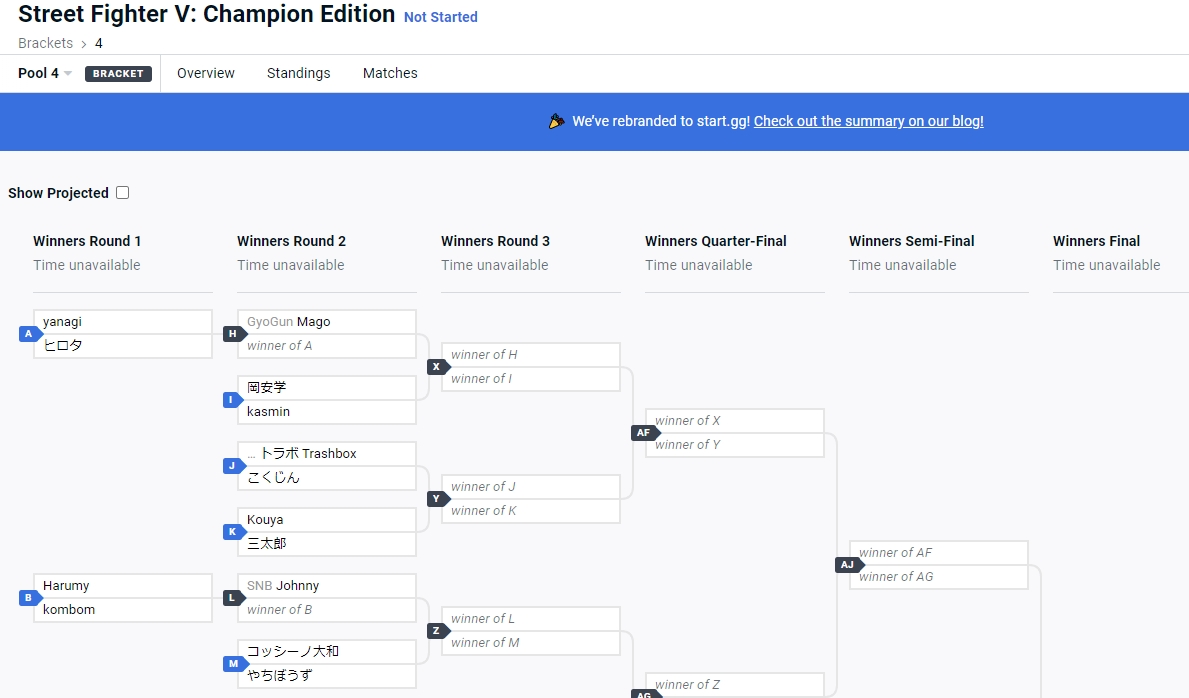The width and height of the screenshot is (1189, 698).
Task: Open match B badge
Action: point(30,598)
